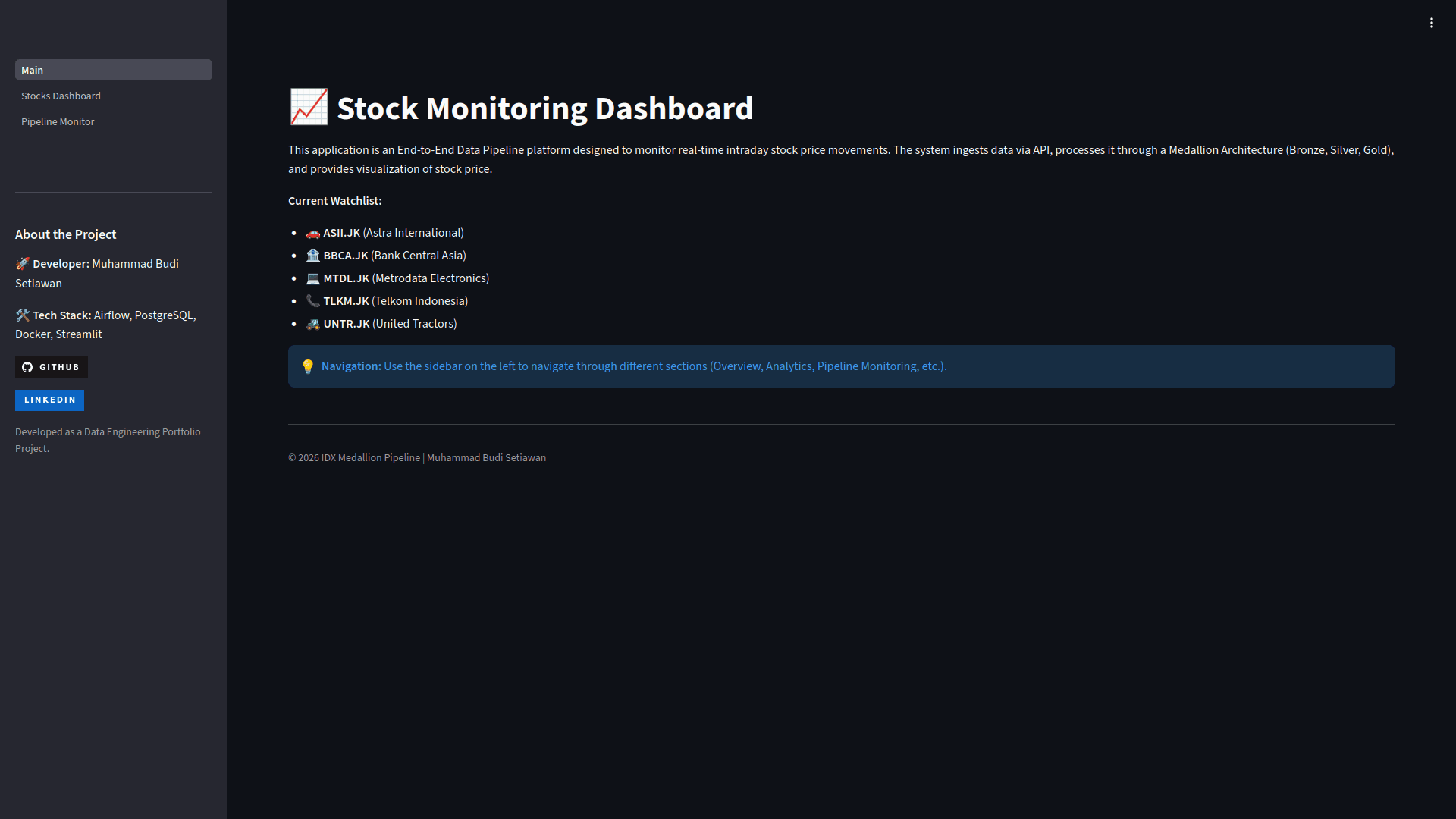Click the Developer: Muhammad Budi Setiawan line
This screenshot has width=1456, height=819.
[97, 274]
